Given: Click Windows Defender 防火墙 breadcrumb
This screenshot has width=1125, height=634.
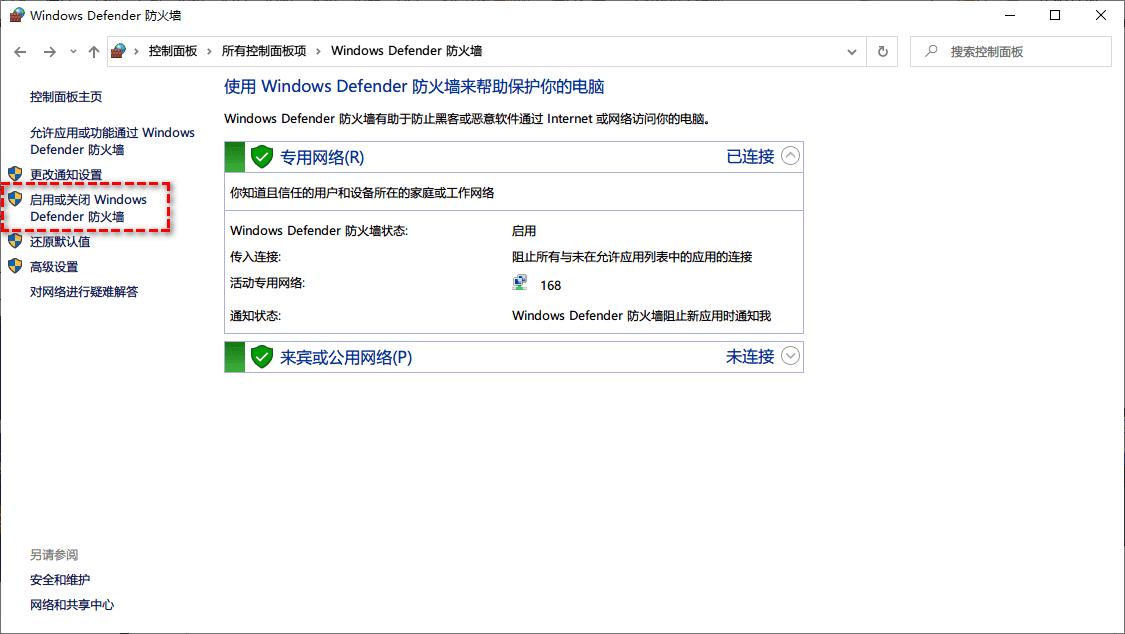Looking at the screenshot, I should click(406, 51).
